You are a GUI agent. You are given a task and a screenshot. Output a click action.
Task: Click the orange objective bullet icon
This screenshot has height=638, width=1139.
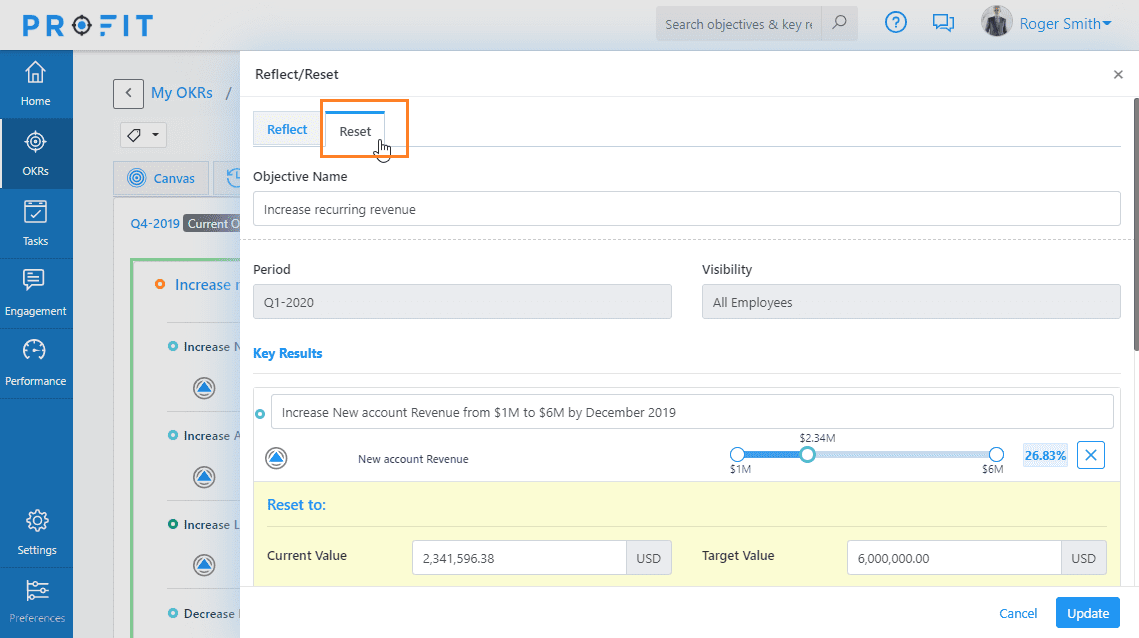tap(160, 284)
